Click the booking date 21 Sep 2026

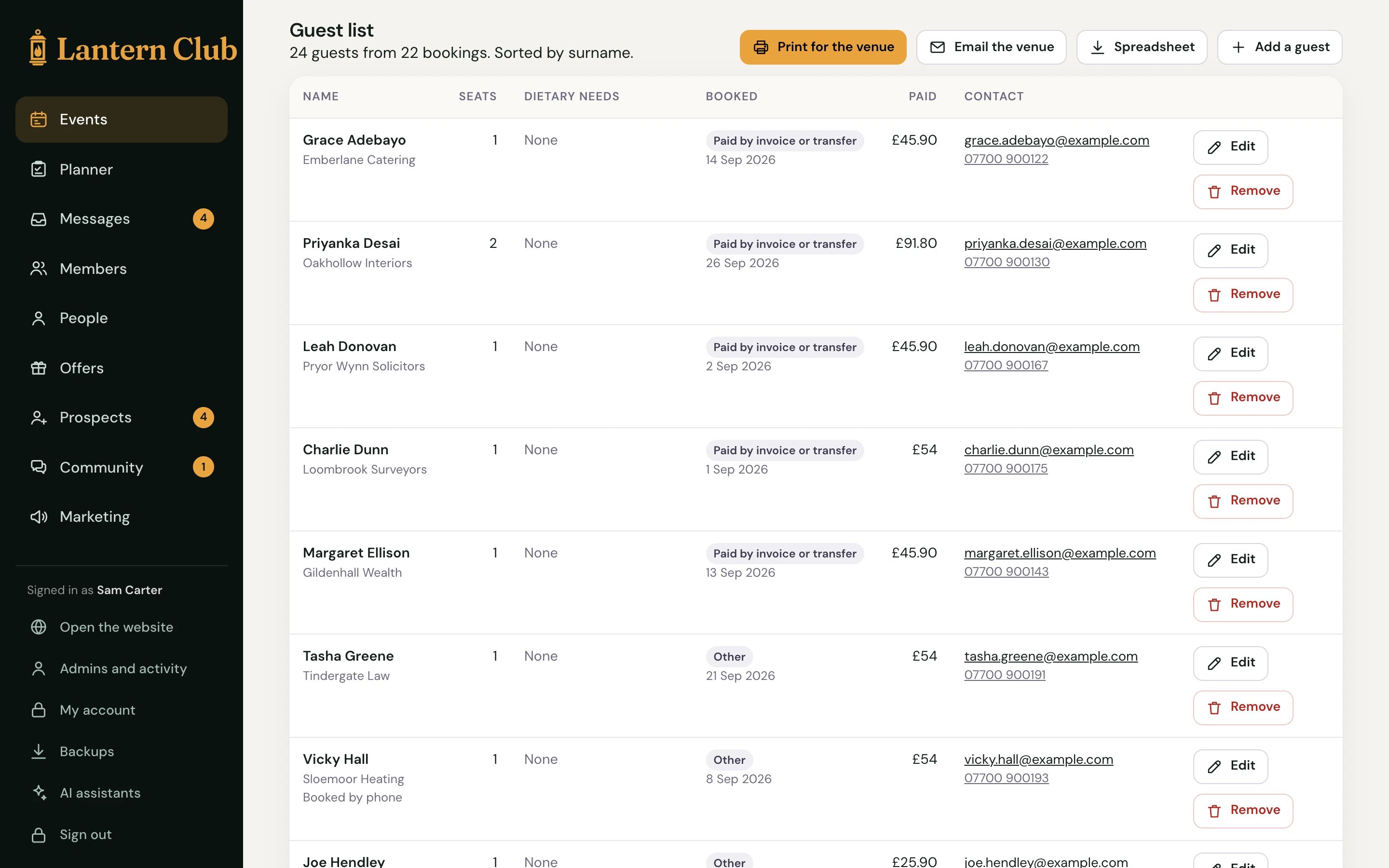(740, 676)
